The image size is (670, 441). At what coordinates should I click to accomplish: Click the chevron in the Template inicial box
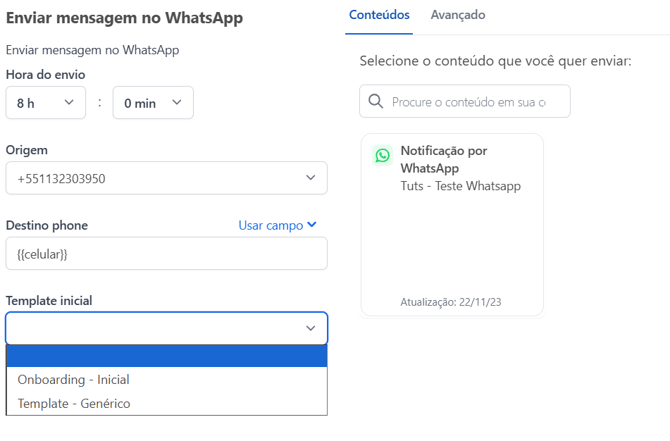tap(310, 328)
